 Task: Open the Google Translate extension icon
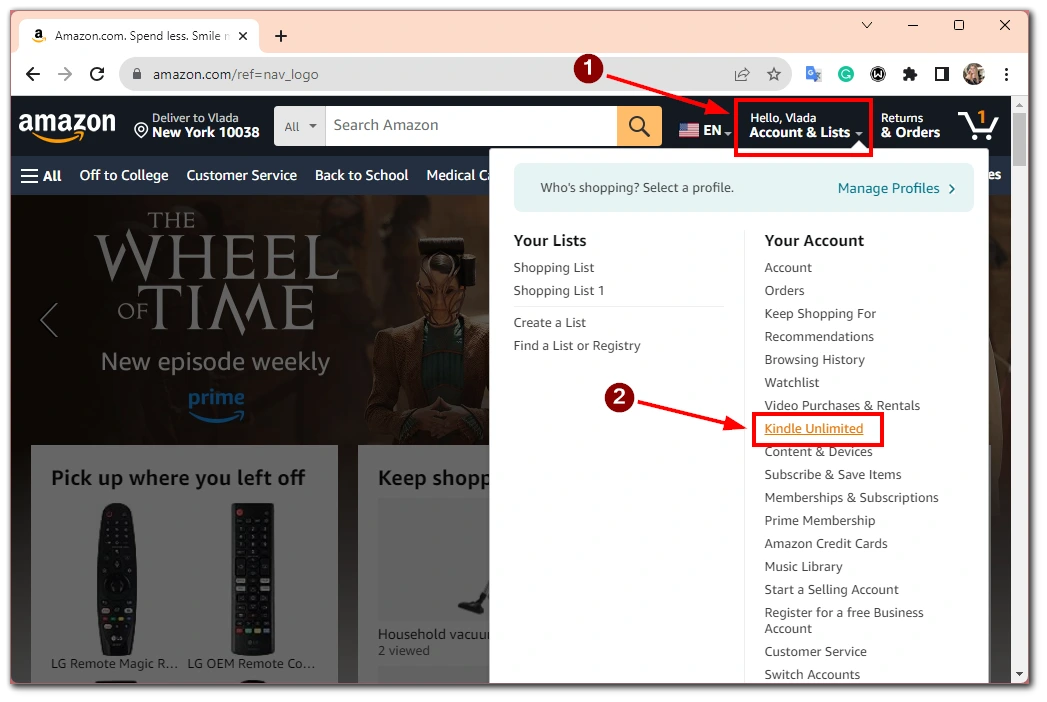coord(813,74)
